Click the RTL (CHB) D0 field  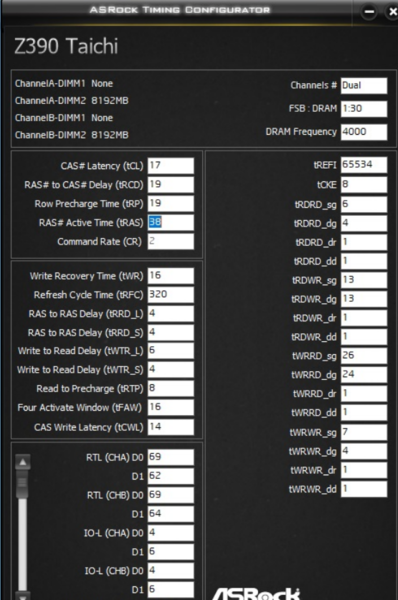[171, 495]
